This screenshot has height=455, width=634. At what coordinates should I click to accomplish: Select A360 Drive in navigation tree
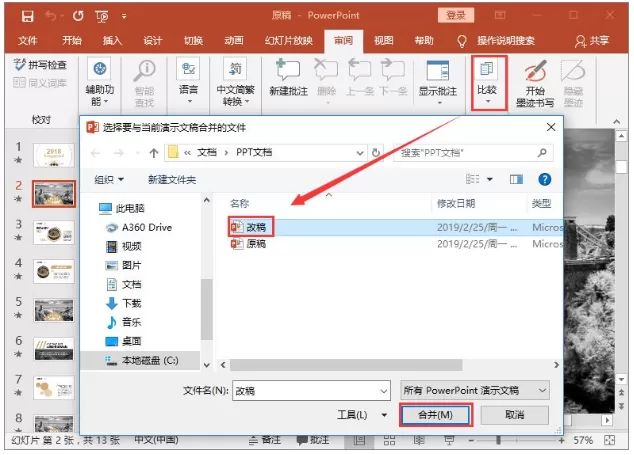139,227
